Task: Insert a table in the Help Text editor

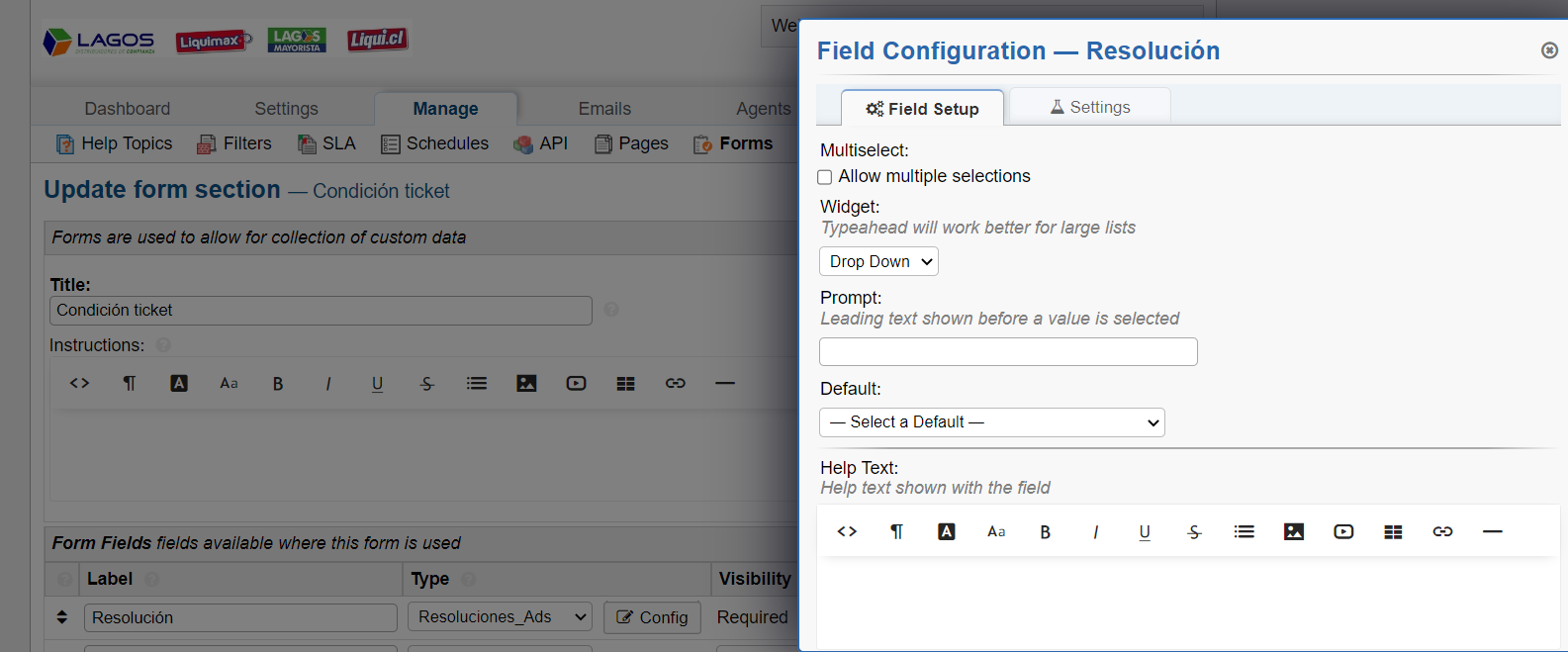Action: (1393, 531)
